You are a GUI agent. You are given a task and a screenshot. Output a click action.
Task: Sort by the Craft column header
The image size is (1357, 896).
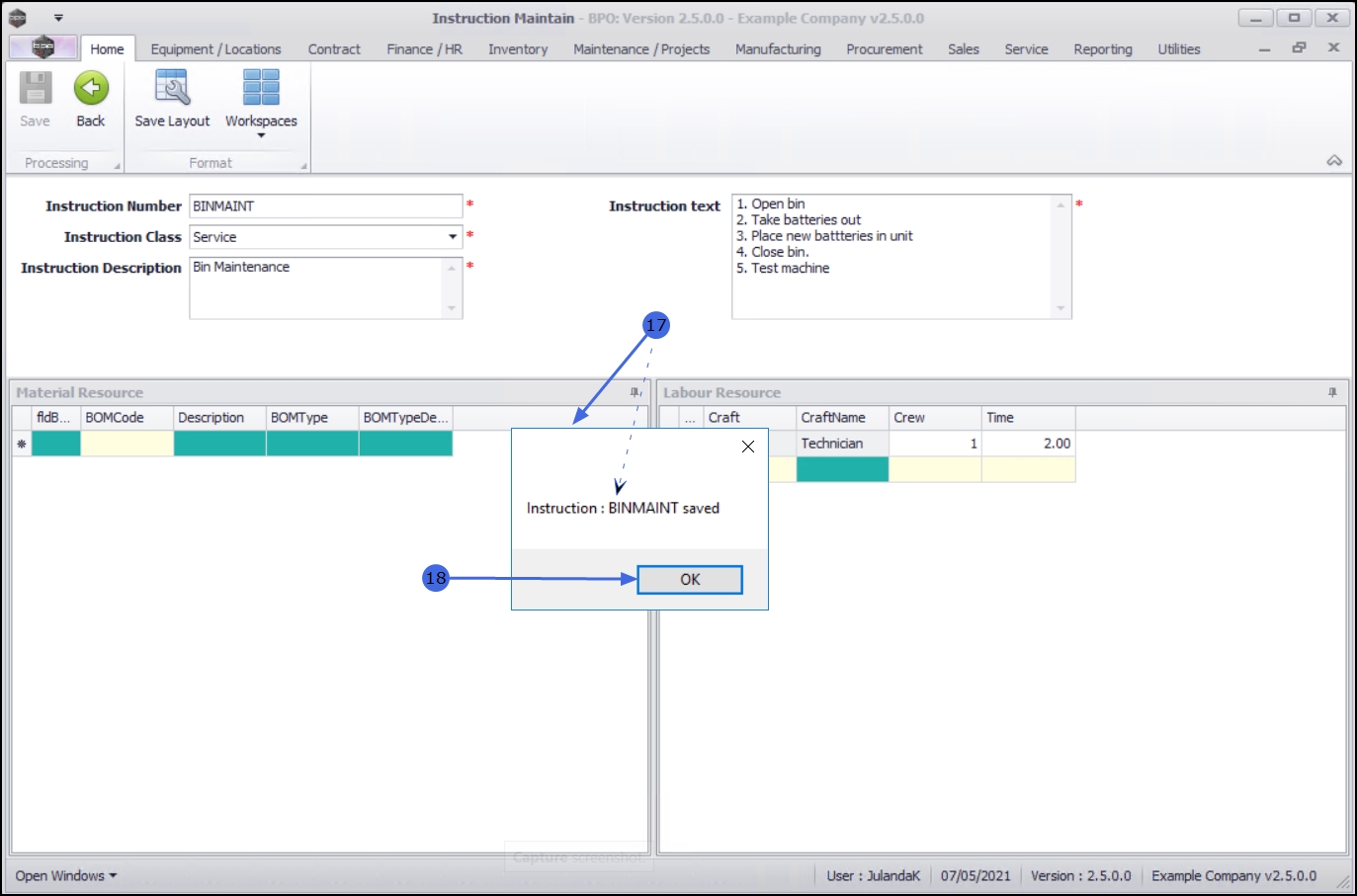click(x=750, y=418)
